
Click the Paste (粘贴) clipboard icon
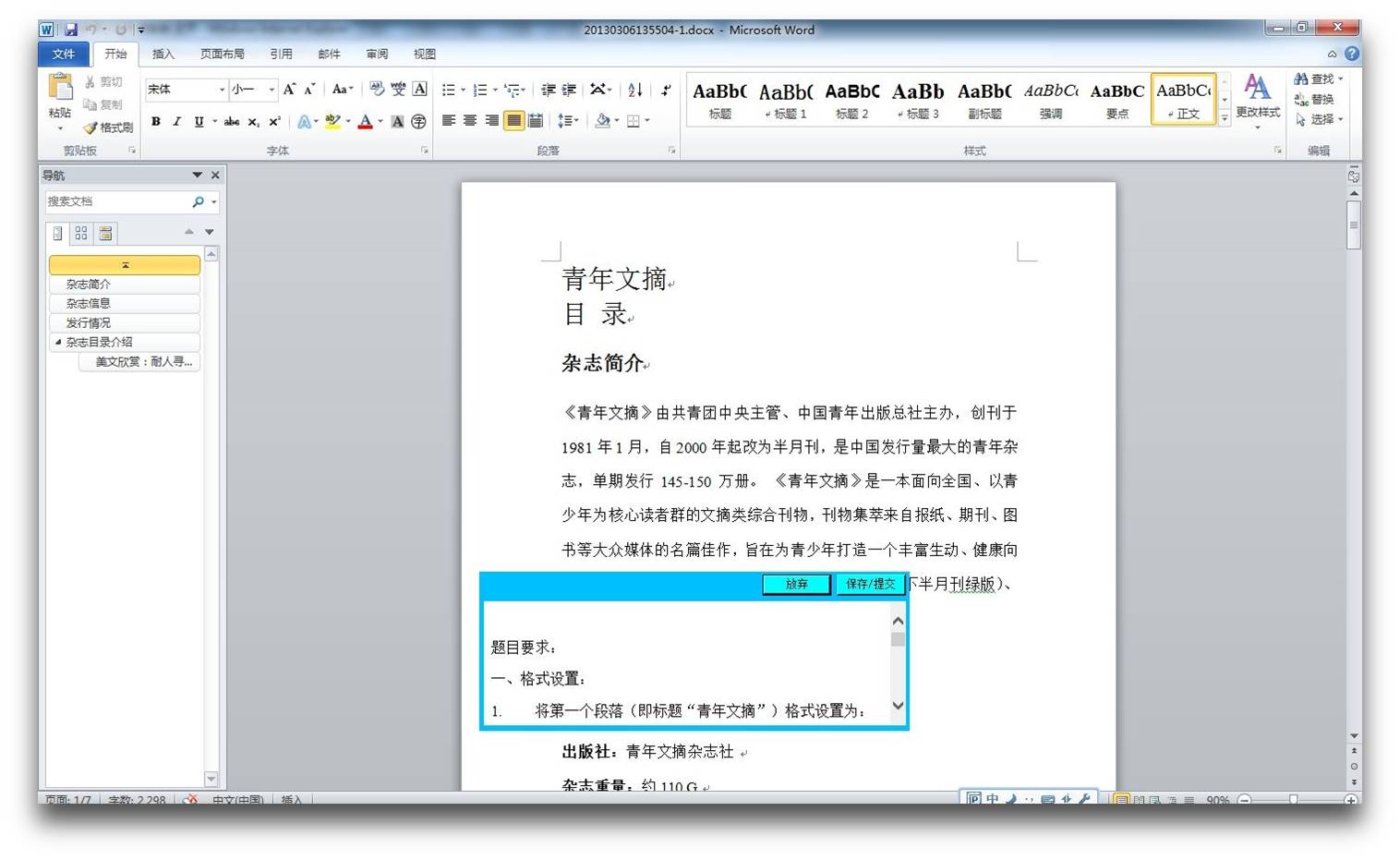(x=60, y=88)
